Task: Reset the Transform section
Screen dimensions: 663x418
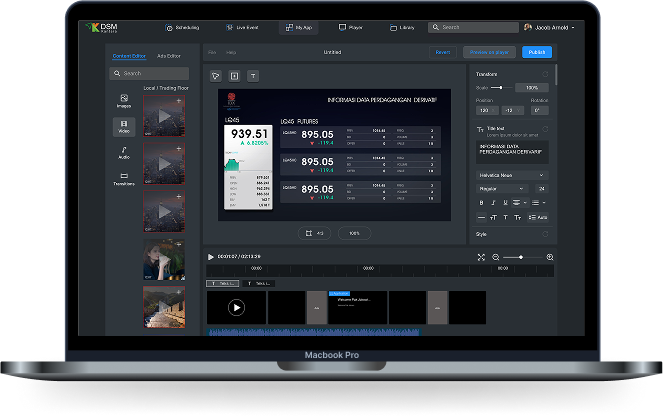Action: point(545,74)
